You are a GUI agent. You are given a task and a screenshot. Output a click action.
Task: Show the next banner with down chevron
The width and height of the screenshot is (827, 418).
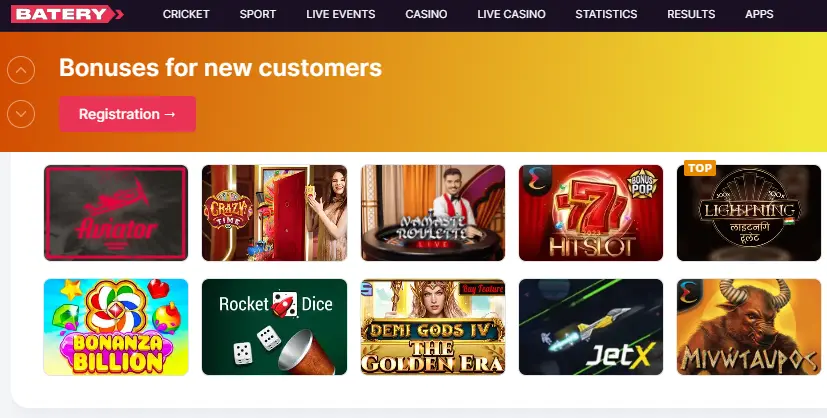(21, 114)
